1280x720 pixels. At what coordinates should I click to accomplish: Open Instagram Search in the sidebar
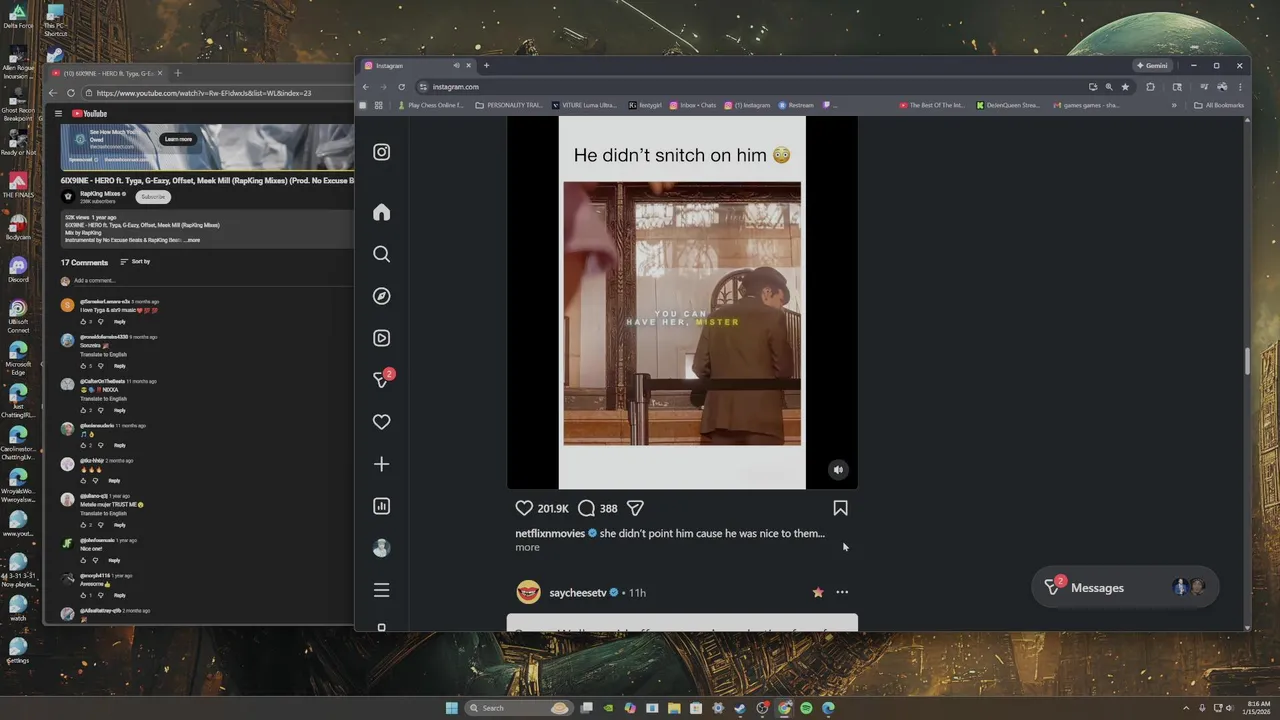tap(381, 254)
